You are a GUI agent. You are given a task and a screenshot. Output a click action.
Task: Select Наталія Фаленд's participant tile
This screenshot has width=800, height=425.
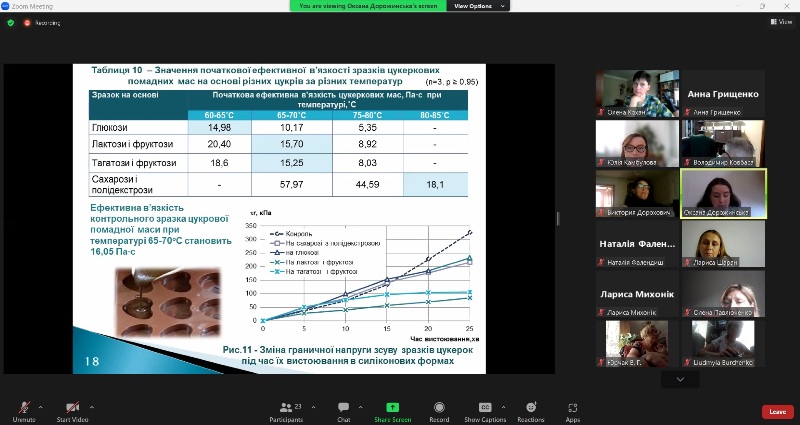(x=637, y=243)
